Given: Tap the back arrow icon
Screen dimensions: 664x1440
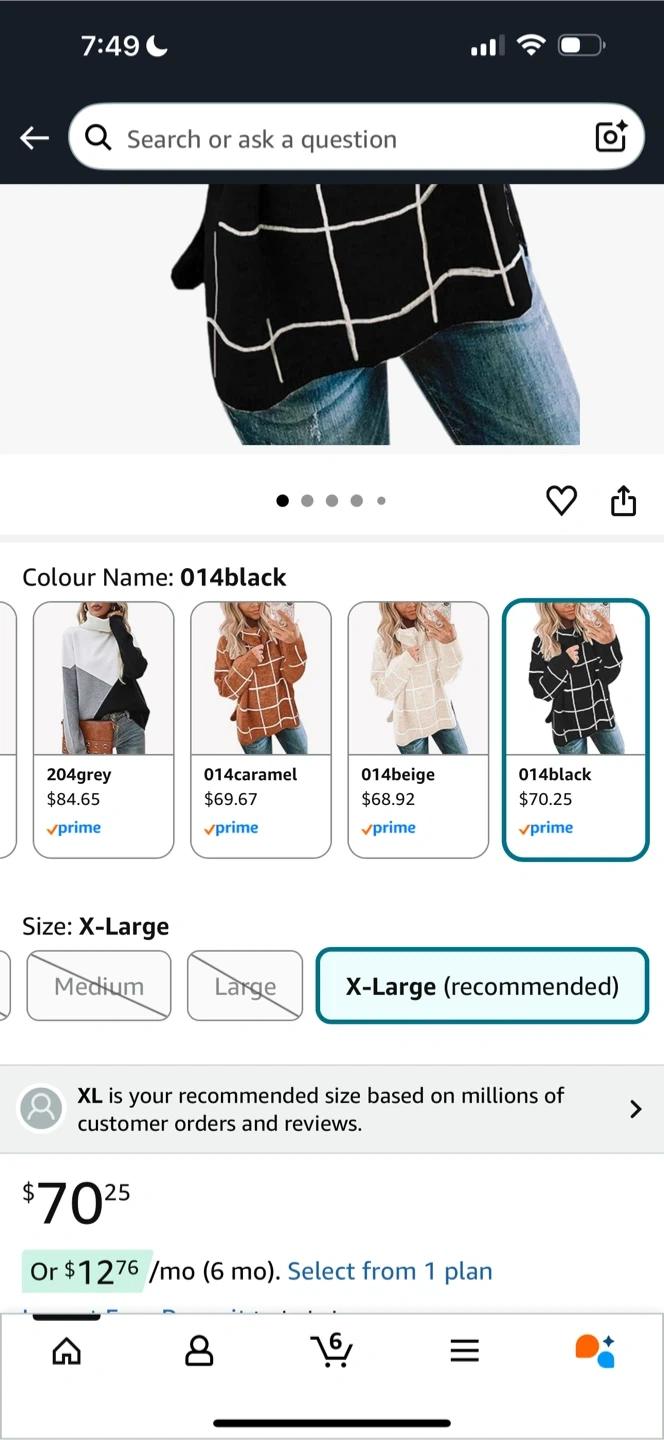Looking at the screenshot, I should tap(34, 138).
